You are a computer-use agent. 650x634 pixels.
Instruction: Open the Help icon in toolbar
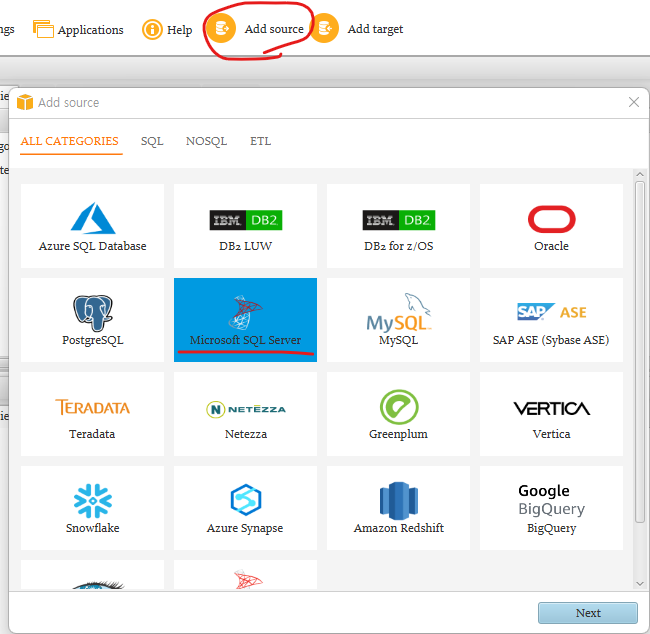coord(152,29)
